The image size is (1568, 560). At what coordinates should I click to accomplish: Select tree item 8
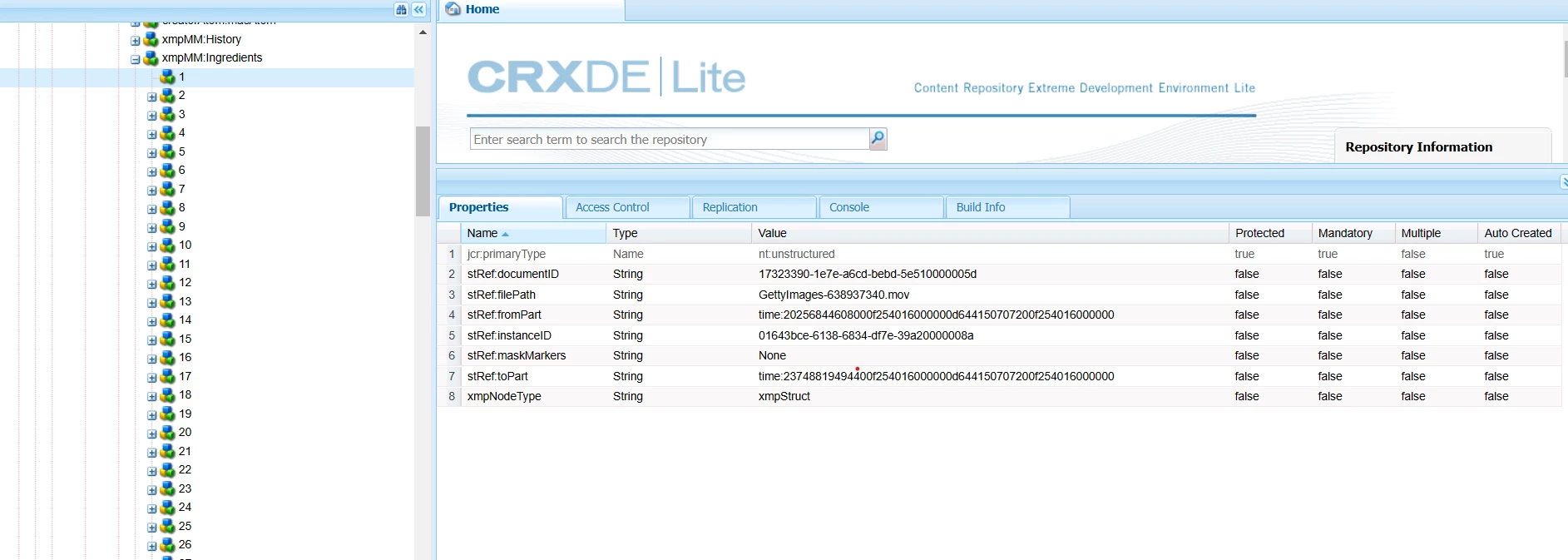(181, 207)
